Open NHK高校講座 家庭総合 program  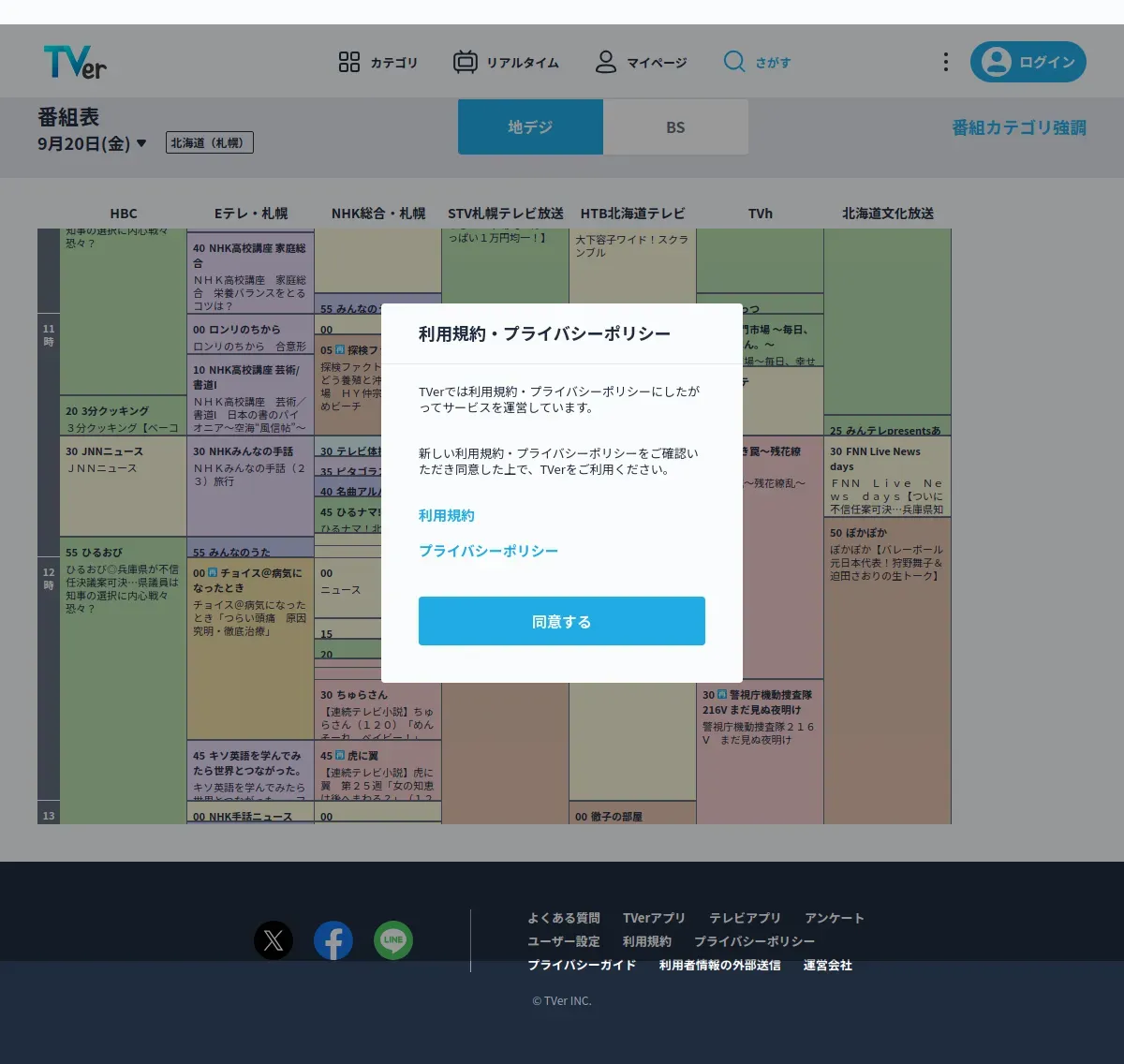pos(251,273)
